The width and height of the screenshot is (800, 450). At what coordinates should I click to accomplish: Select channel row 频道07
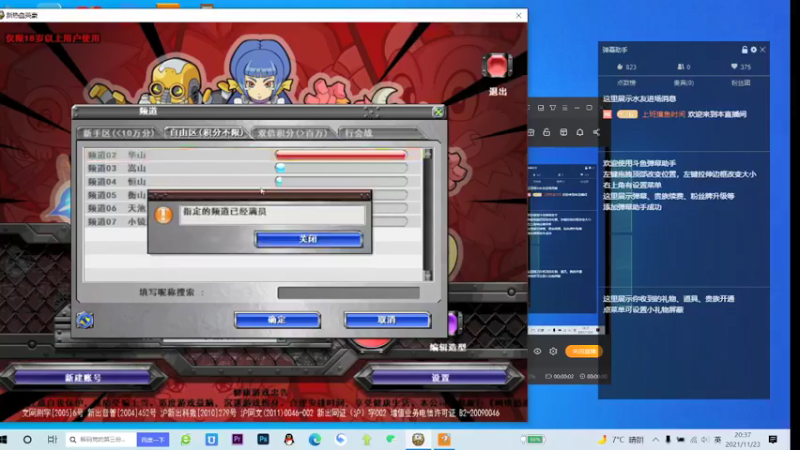click(116, 221)
